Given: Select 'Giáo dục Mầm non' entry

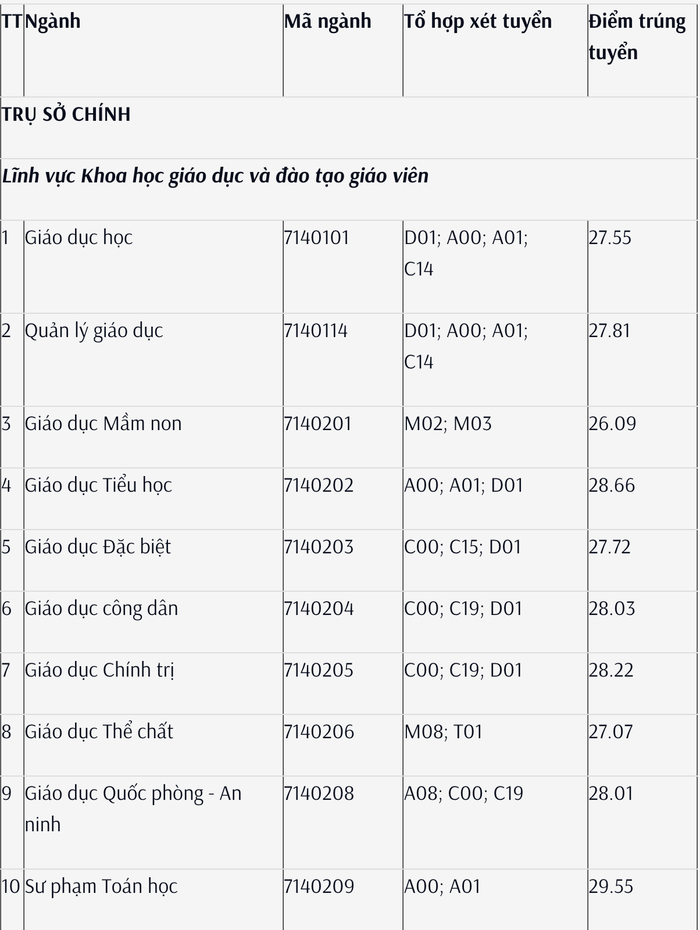Looking at the screenshot, I should tap(103, 423).
